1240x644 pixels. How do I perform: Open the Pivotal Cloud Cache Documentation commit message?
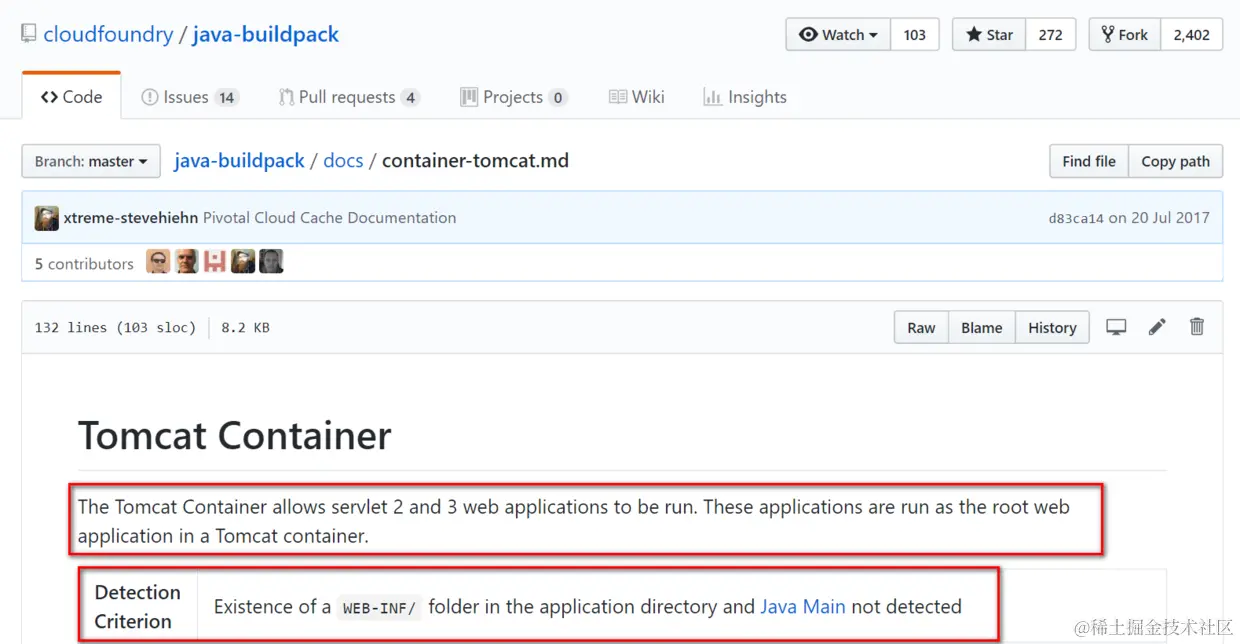(x=329, y=218)
